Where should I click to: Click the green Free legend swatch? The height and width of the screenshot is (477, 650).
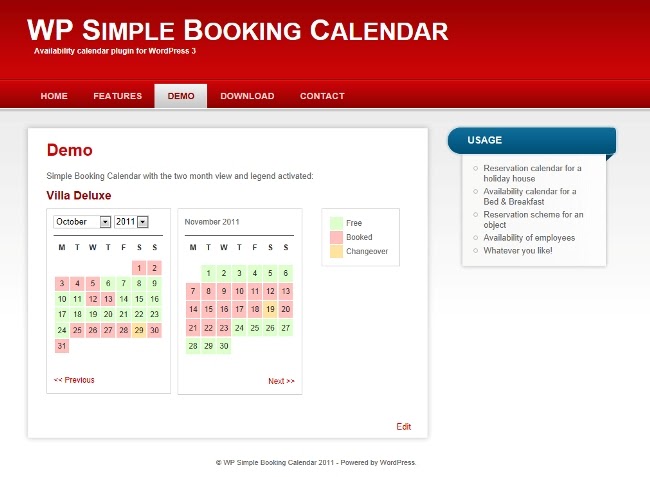pyautogui.click(x=336, y=223)
